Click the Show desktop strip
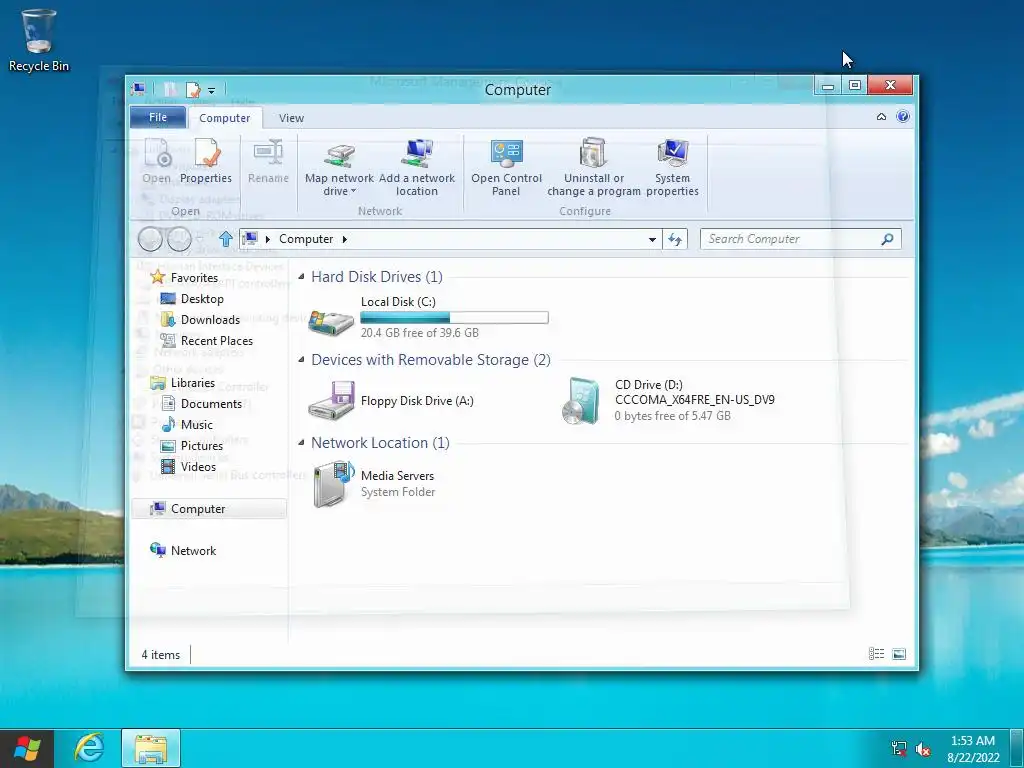1024x768 pixels. pyautogui.click(x=1017, y=748)
